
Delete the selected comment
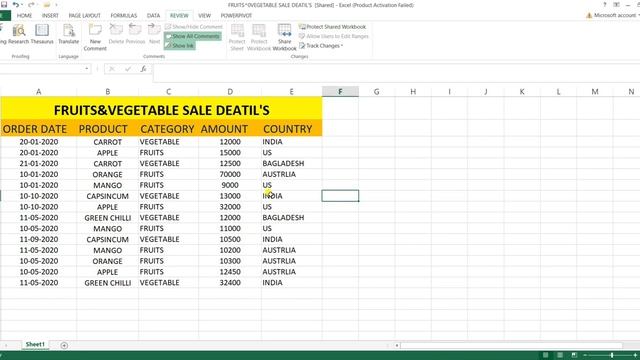click(116, 34)
